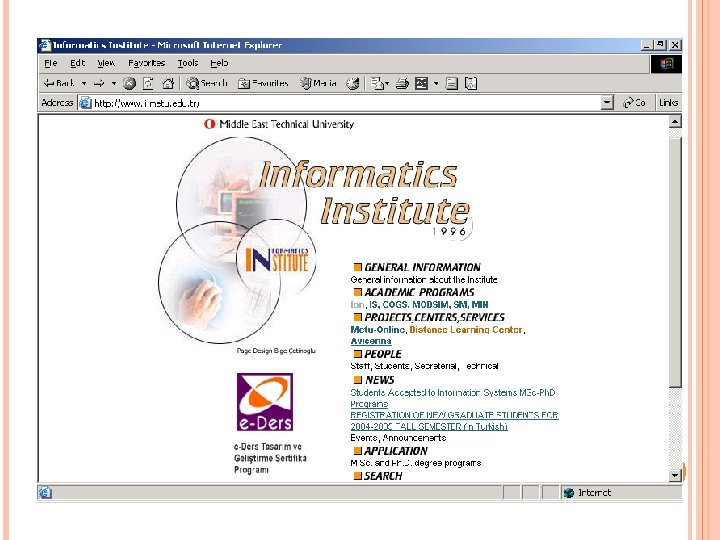Click the status bar page icon
Screen dimensions: 720x540
point(45,493)
